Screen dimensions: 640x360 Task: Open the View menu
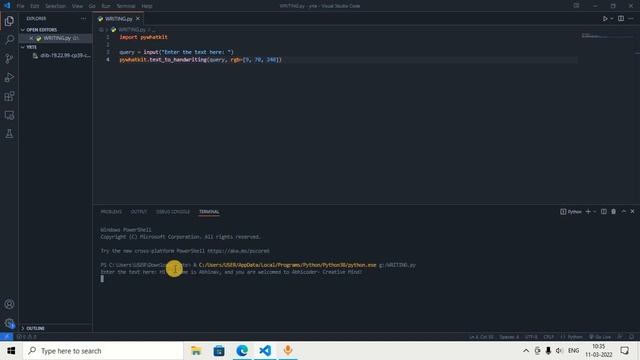coord(77,6)
